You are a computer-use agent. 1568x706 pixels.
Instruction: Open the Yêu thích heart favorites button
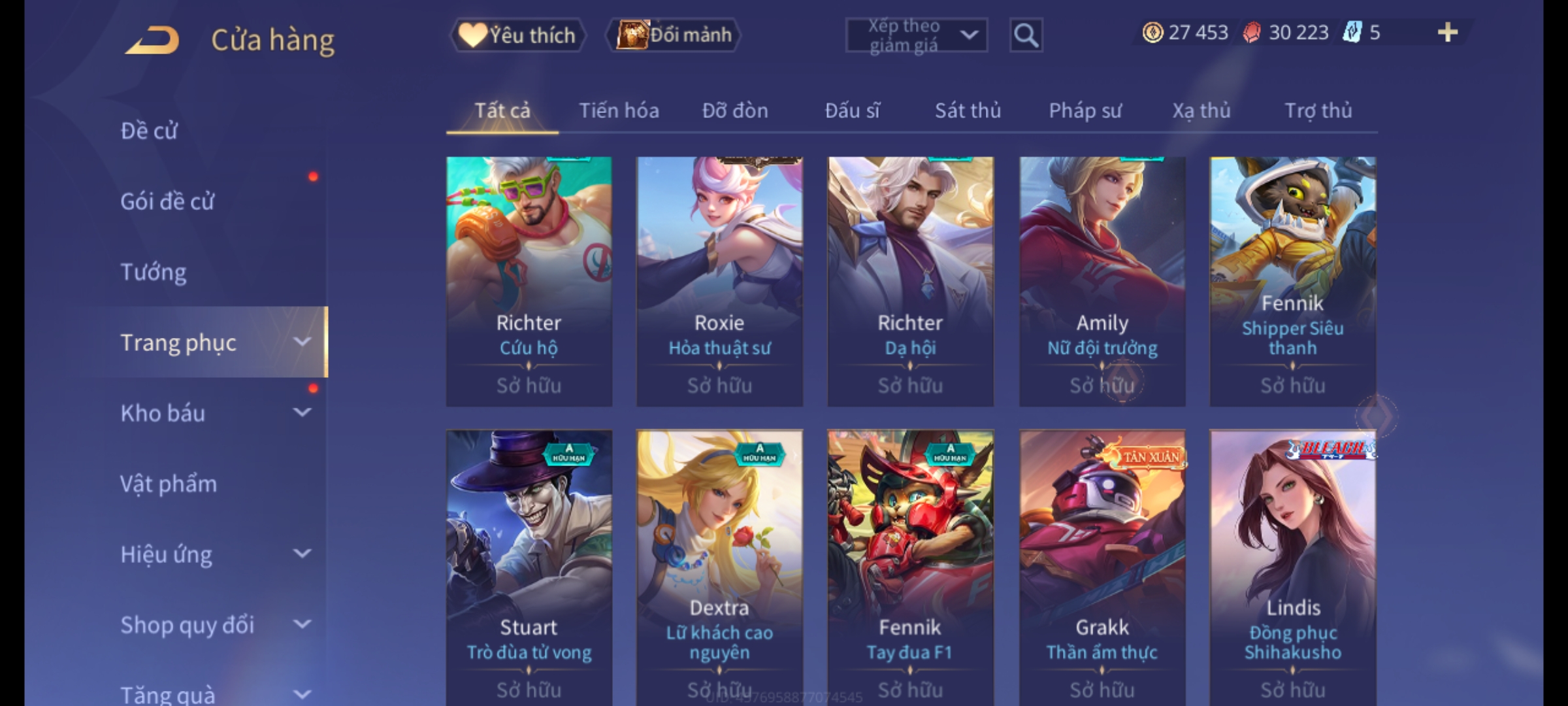pos(517,35)
